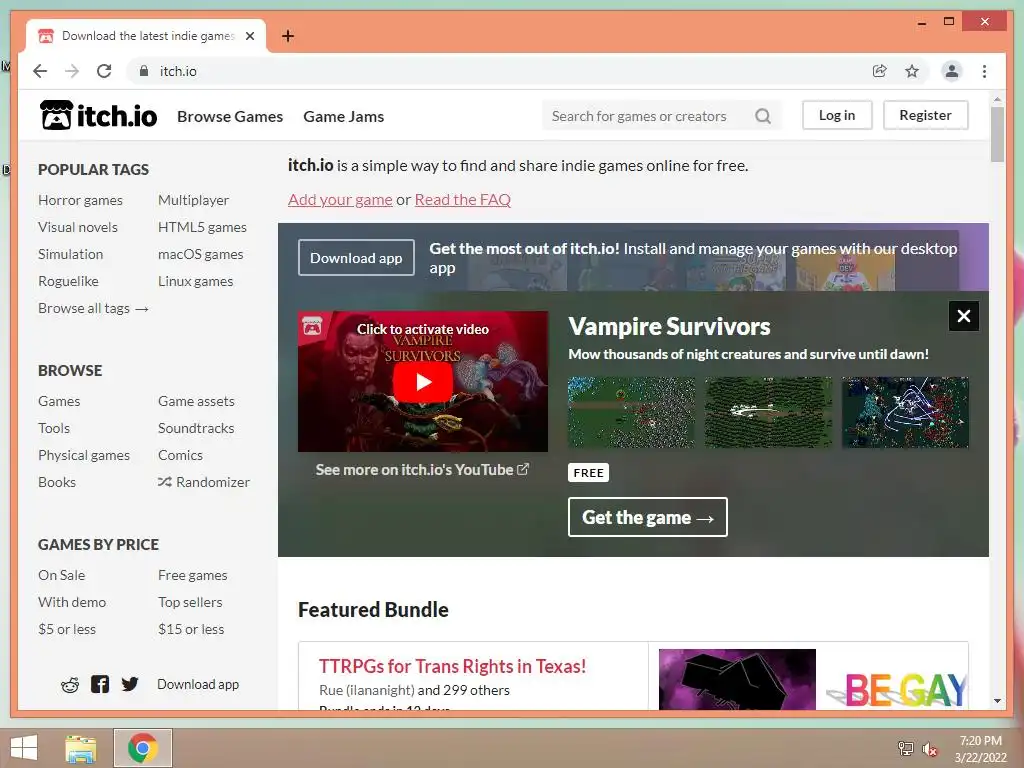Browse HTML5 games tag
The image size is (1024, 768).
coord(202,227)
